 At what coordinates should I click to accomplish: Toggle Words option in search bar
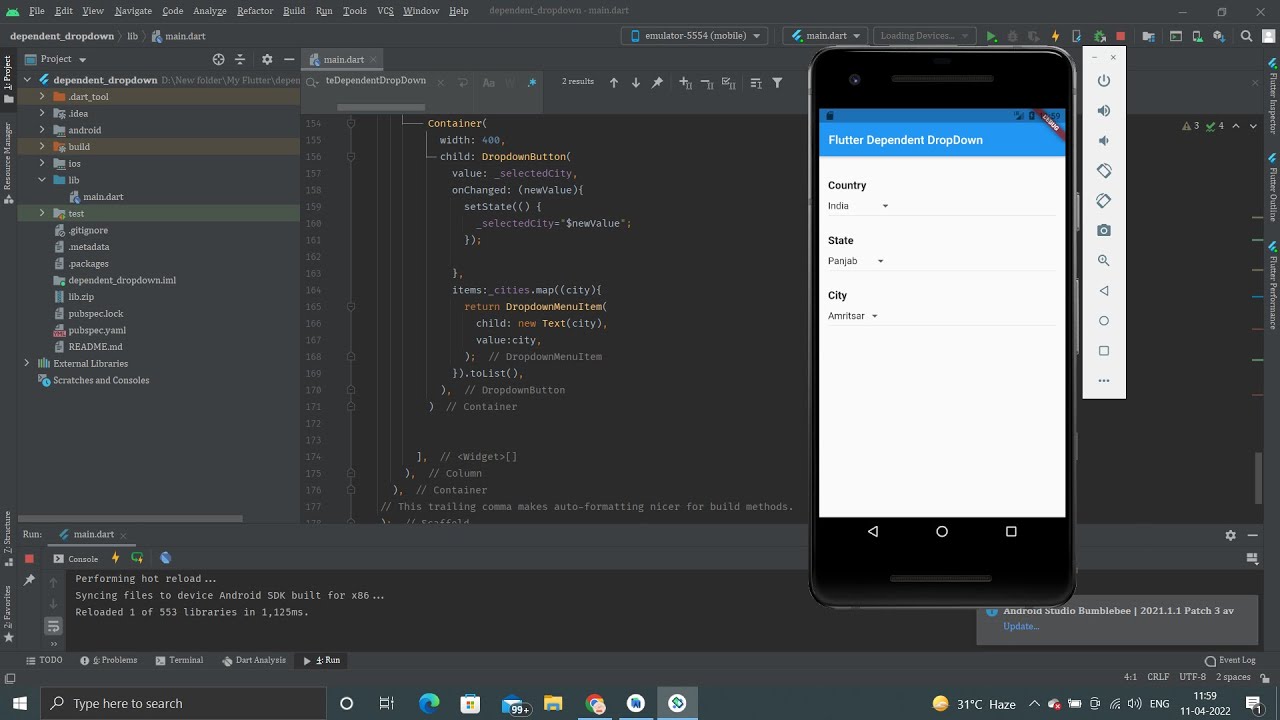point(510,82)
